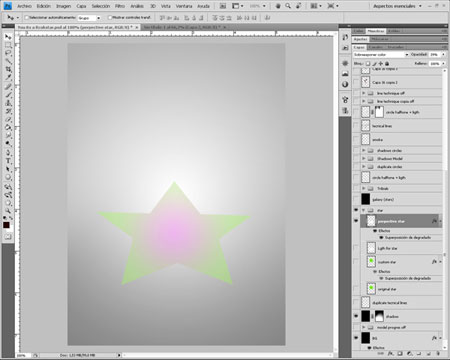Hide the shadow layer

[356, 316]
